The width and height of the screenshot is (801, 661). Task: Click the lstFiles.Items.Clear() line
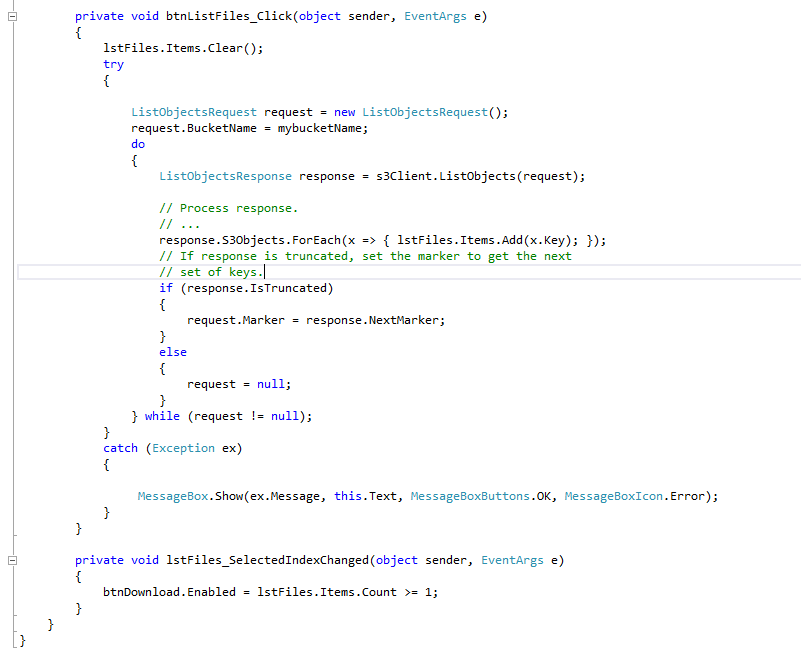(183, 48)
